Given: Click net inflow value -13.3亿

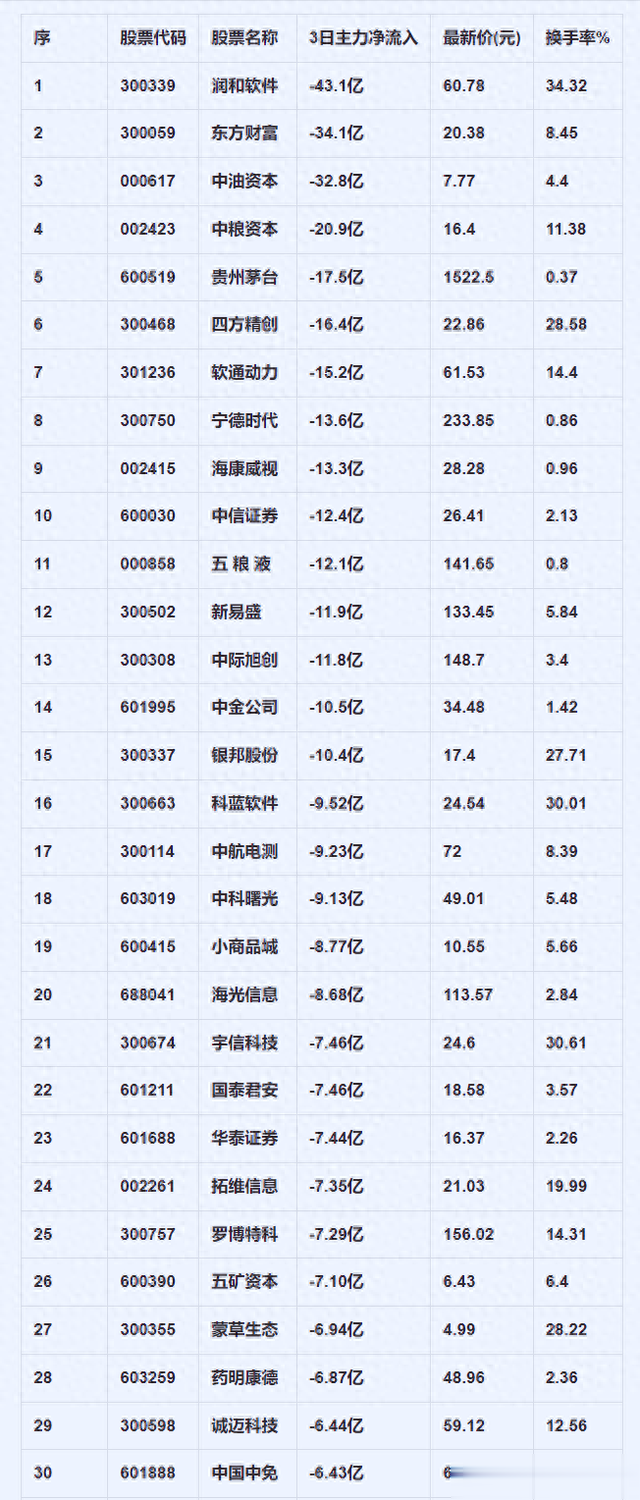Looking at the screenshot, I should click(336, 469).
